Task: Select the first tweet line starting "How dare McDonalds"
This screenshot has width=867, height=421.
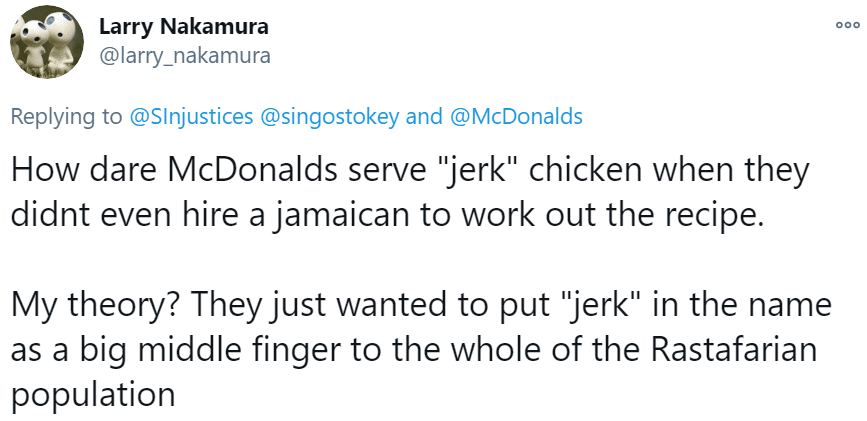Action: (x=410, y=171)
